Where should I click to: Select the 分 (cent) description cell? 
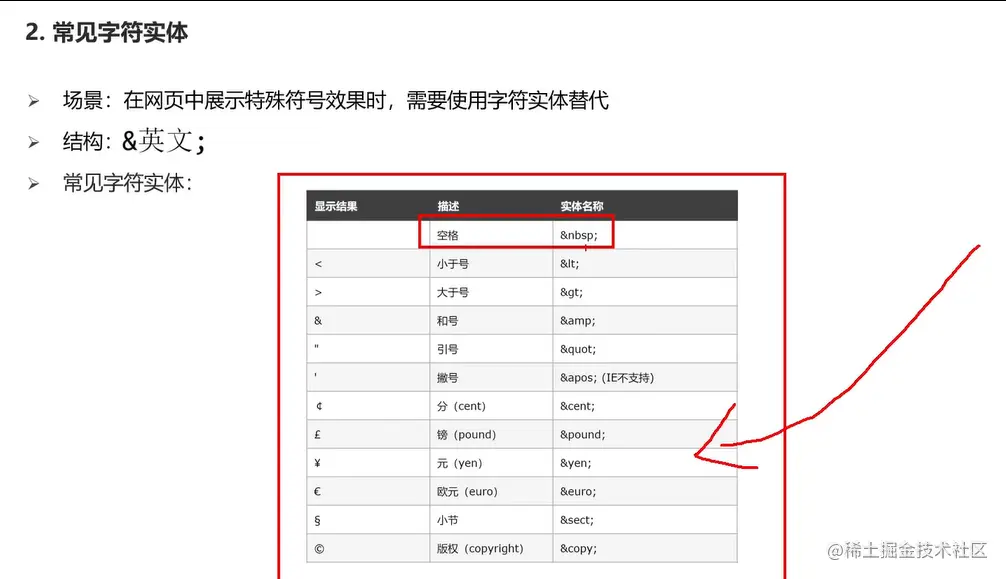pyautogui.click(x=460, y=406)
